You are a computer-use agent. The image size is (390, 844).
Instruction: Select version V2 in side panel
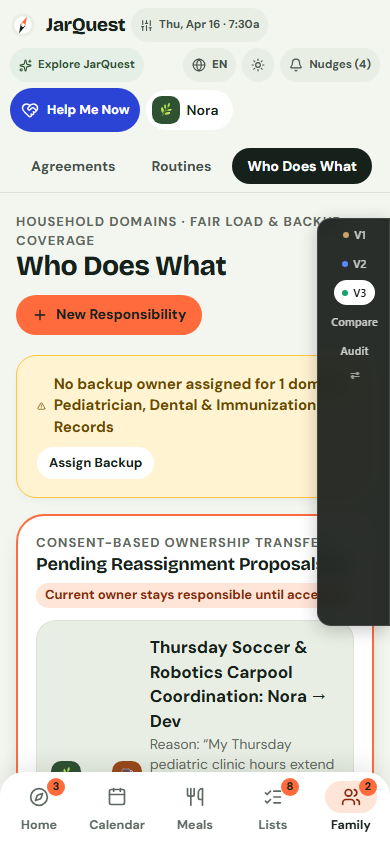coord(354,264)
